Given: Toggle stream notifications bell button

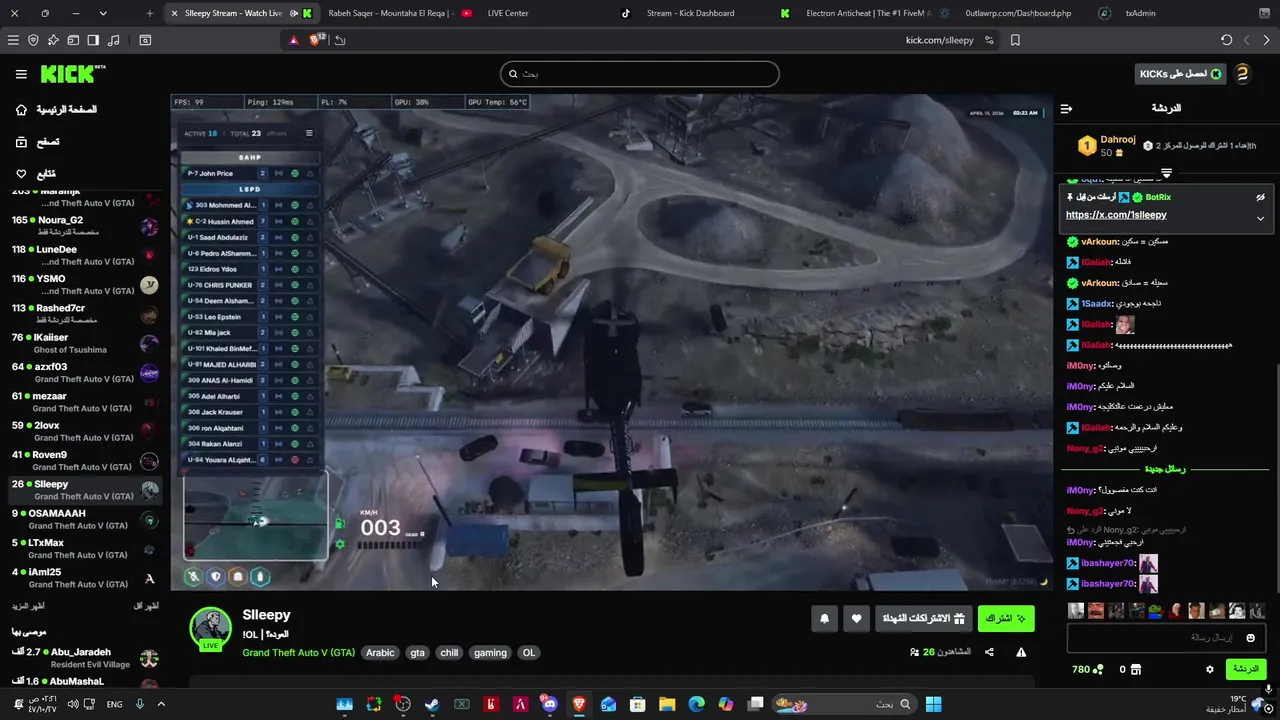Looking at the screenshot, I should [x=824, y=619].
